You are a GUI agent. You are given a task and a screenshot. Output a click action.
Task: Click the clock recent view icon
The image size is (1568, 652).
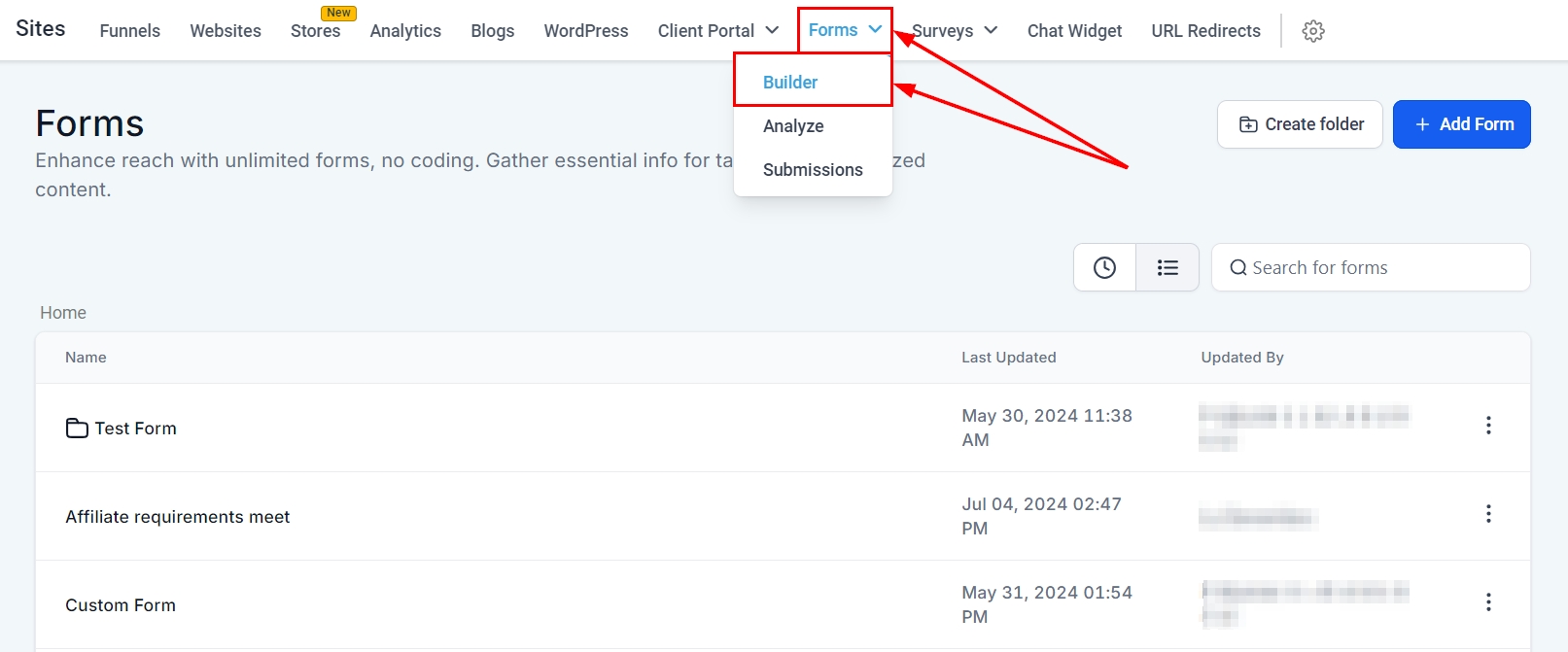1104,268
